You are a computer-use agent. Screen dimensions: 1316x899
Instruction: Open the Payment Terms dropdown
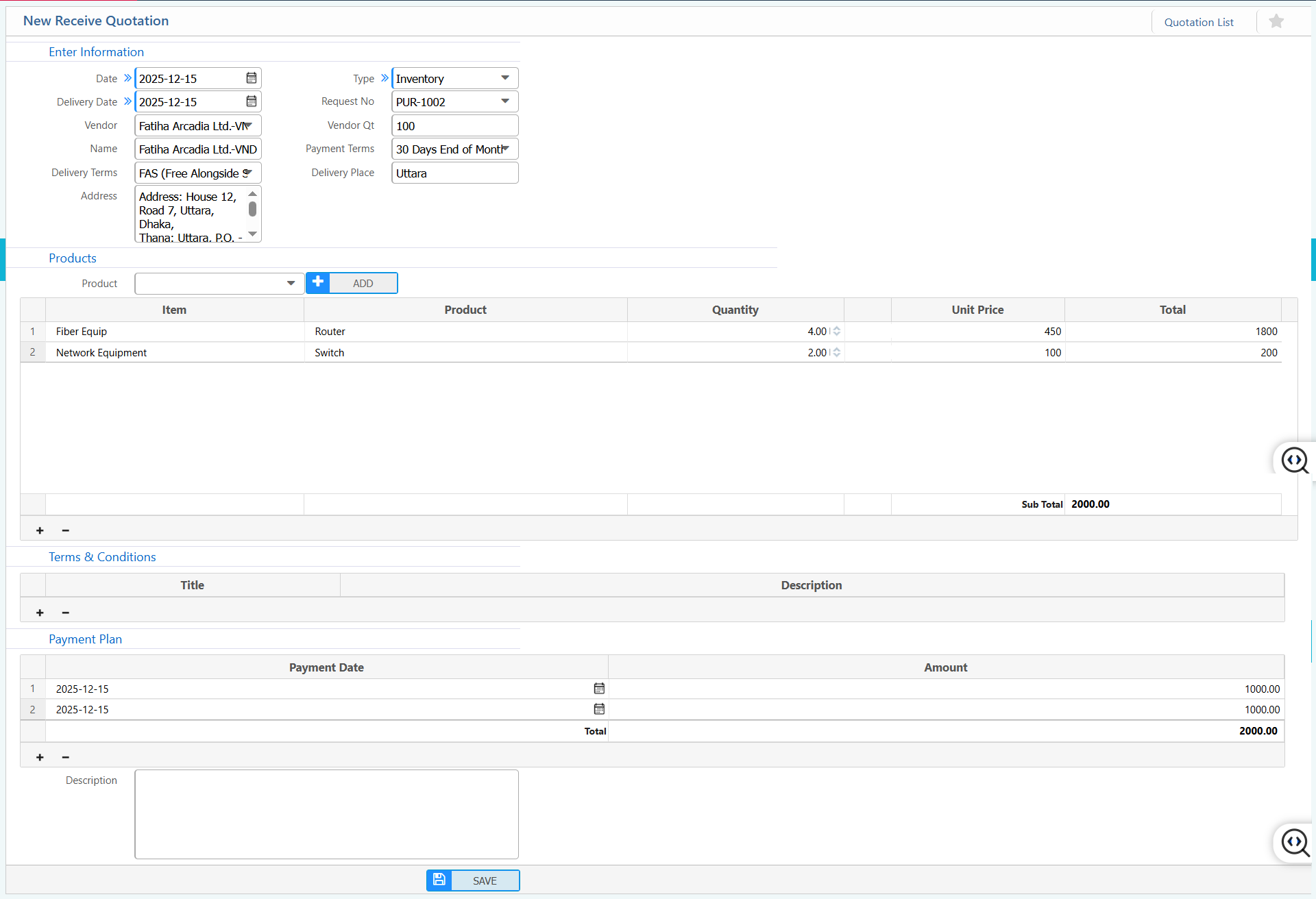505,149
